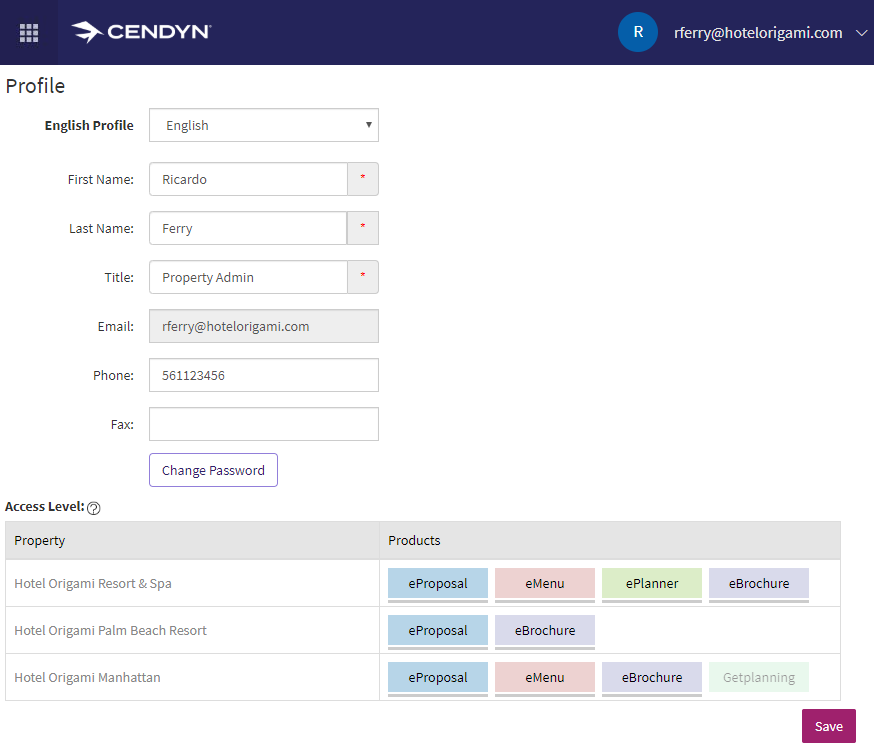
Task: Select eProposal for Hotel Origami Resort & Spa
Action: click(x=438, y=583)
